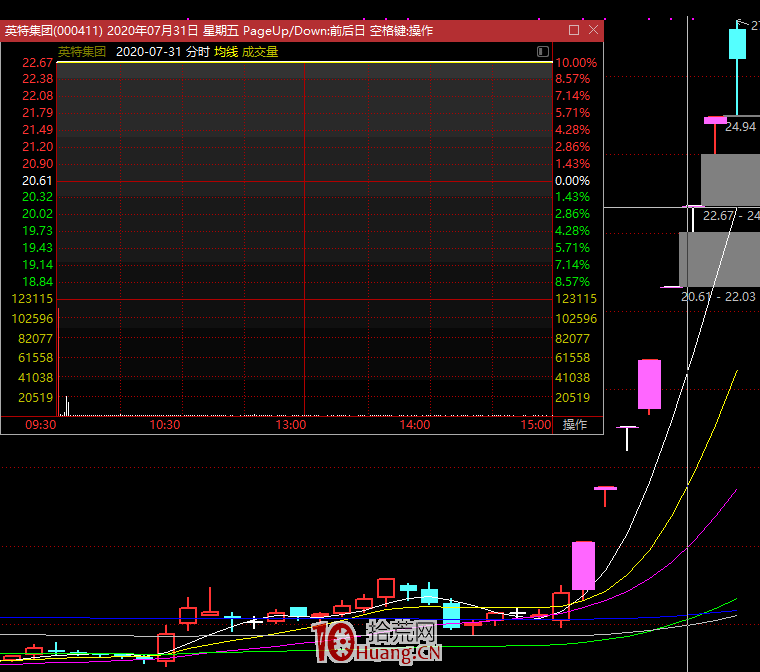Click the 15:00 time axis marker
Screen dimensions: 760x672
tap(537, 425)
